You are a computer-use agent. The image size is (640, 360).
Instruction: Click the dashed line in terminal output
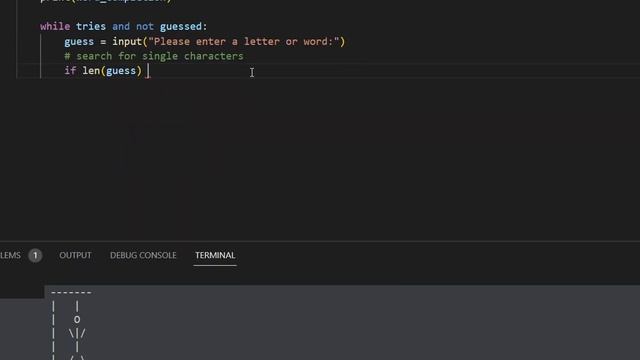[x=71, y=293]
